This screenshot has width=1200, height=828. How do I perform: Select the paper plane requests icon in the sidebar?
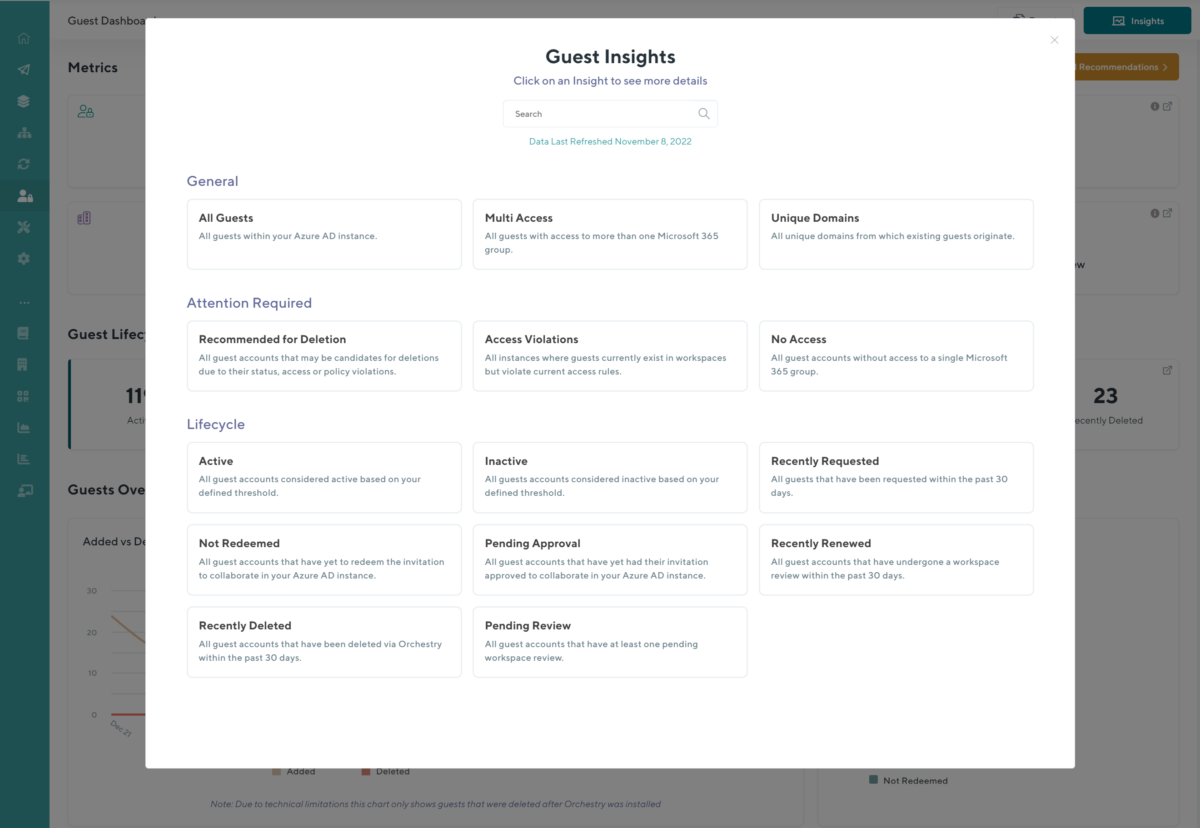pyautogui.click(x=24, y=69)
